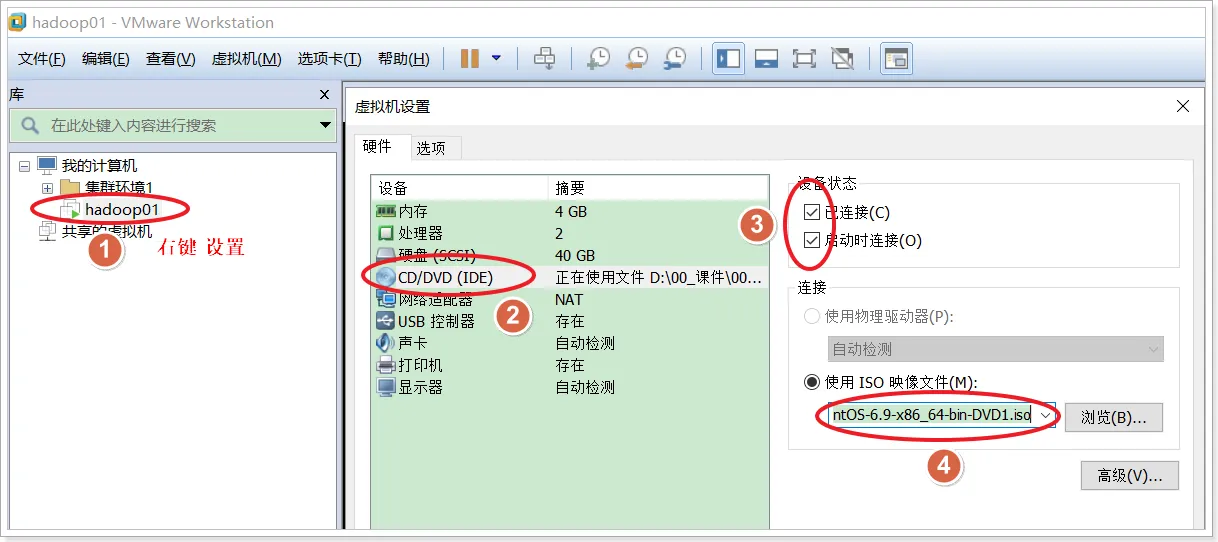The image size is (1218, 542).
Task: Click the processor icon in device list
Action: pos(386,233)
